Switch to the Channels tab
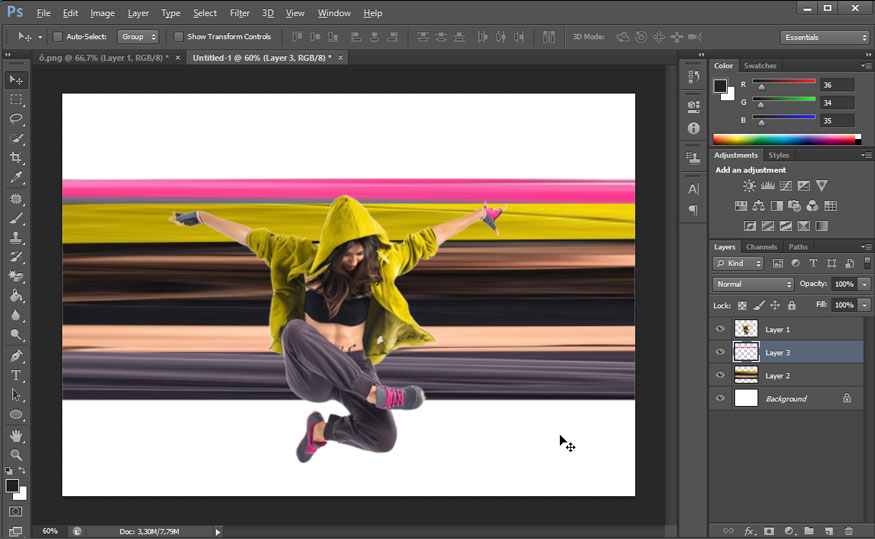Screen dimensions: 875x539 (761, 247)
